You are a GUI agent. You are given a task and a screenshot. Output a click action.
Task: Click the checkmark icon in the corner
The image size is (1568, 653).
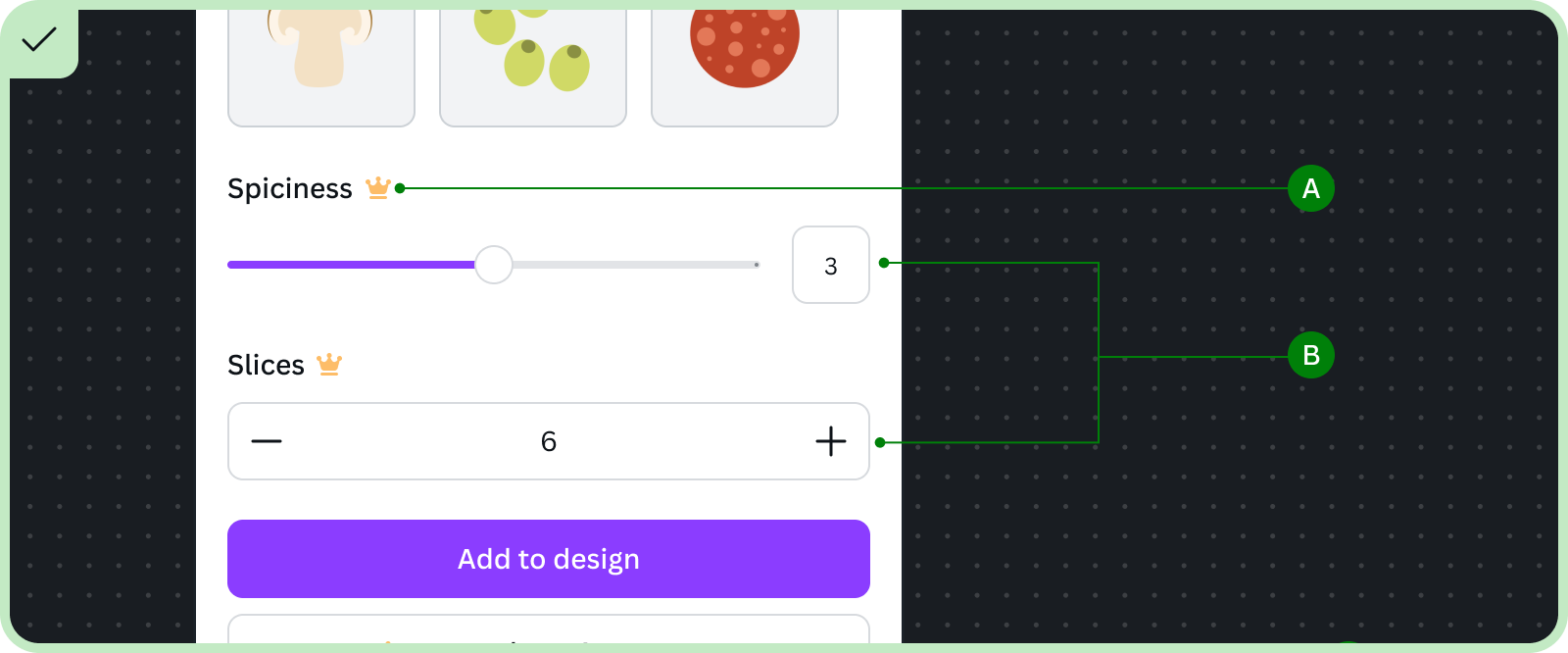coord(39,39)
